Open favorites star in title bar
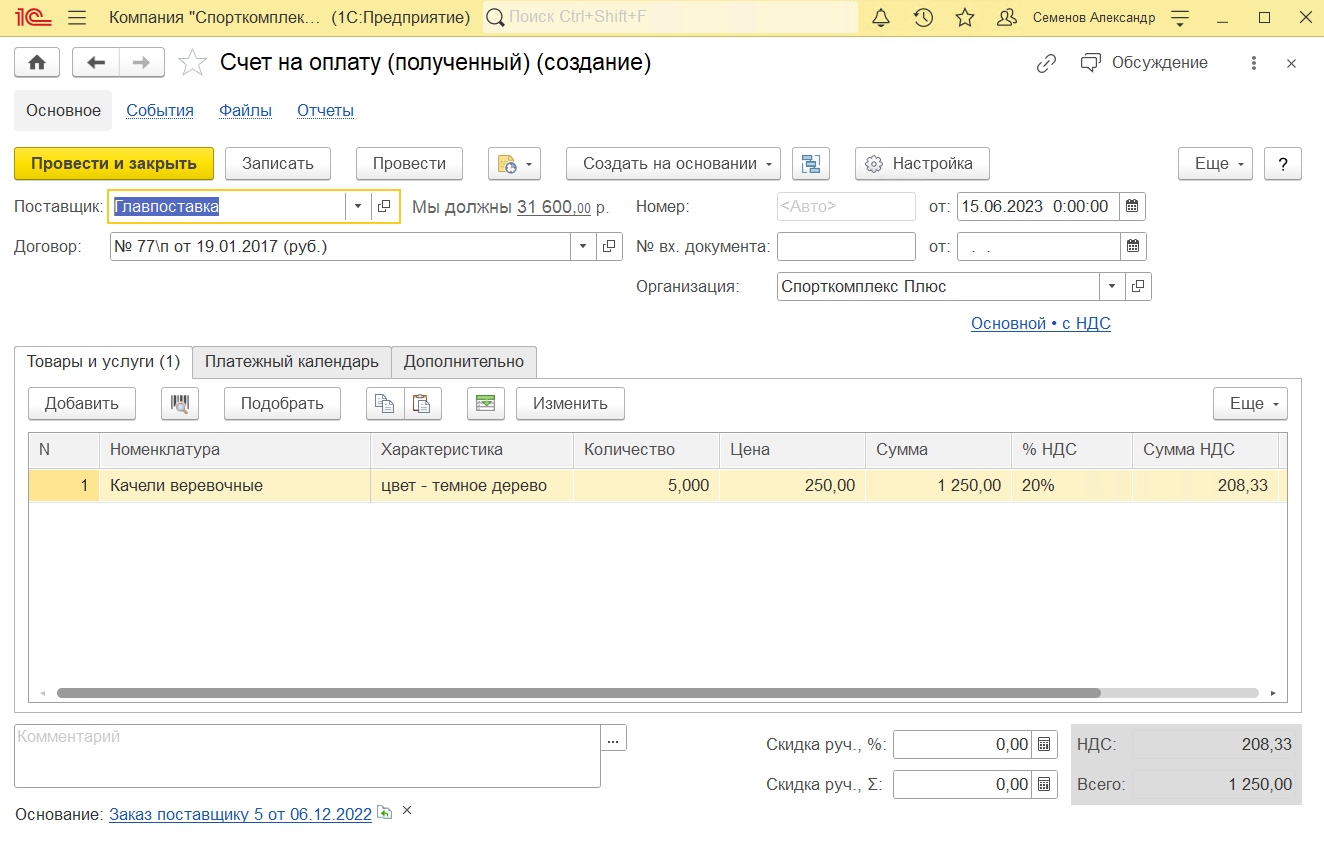Image resolution: width=1324 pixels, height=842 pixels. [965, 17]
